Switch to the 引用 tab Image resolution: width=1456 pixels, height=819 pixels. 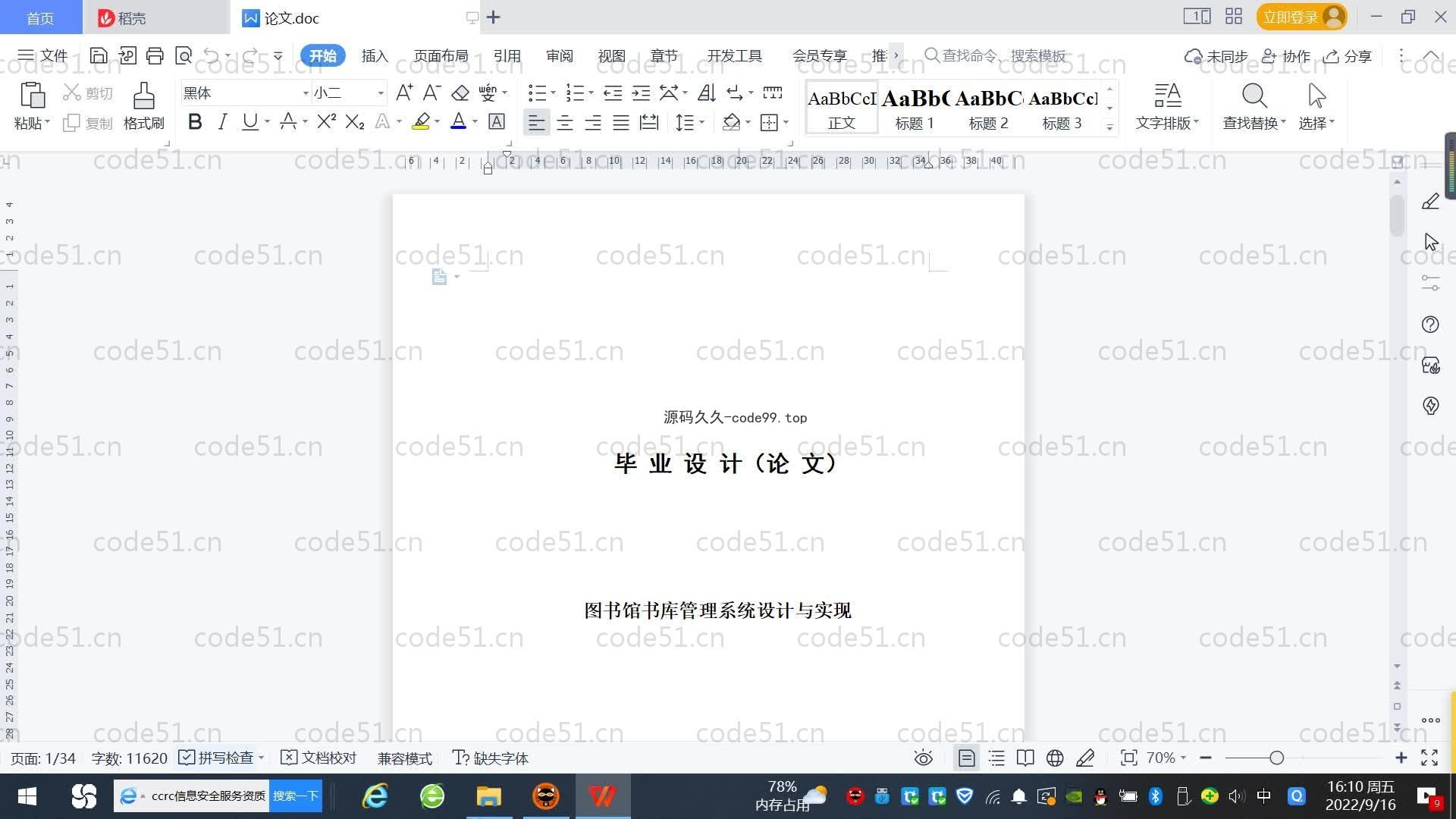pyautogui.click(x=507, y=55)
